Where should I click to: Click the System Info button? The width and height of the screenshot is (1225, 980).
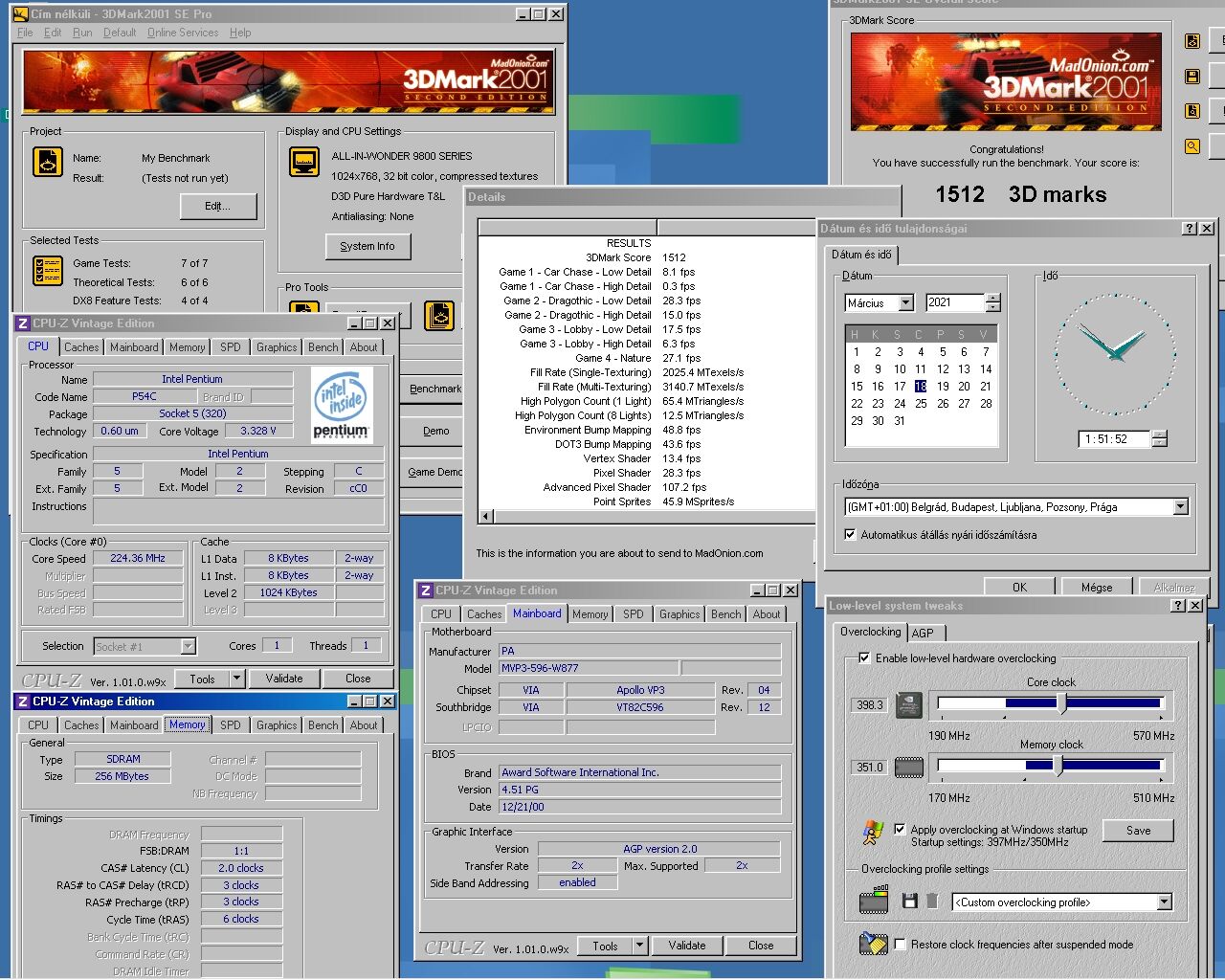coord(367,246)
